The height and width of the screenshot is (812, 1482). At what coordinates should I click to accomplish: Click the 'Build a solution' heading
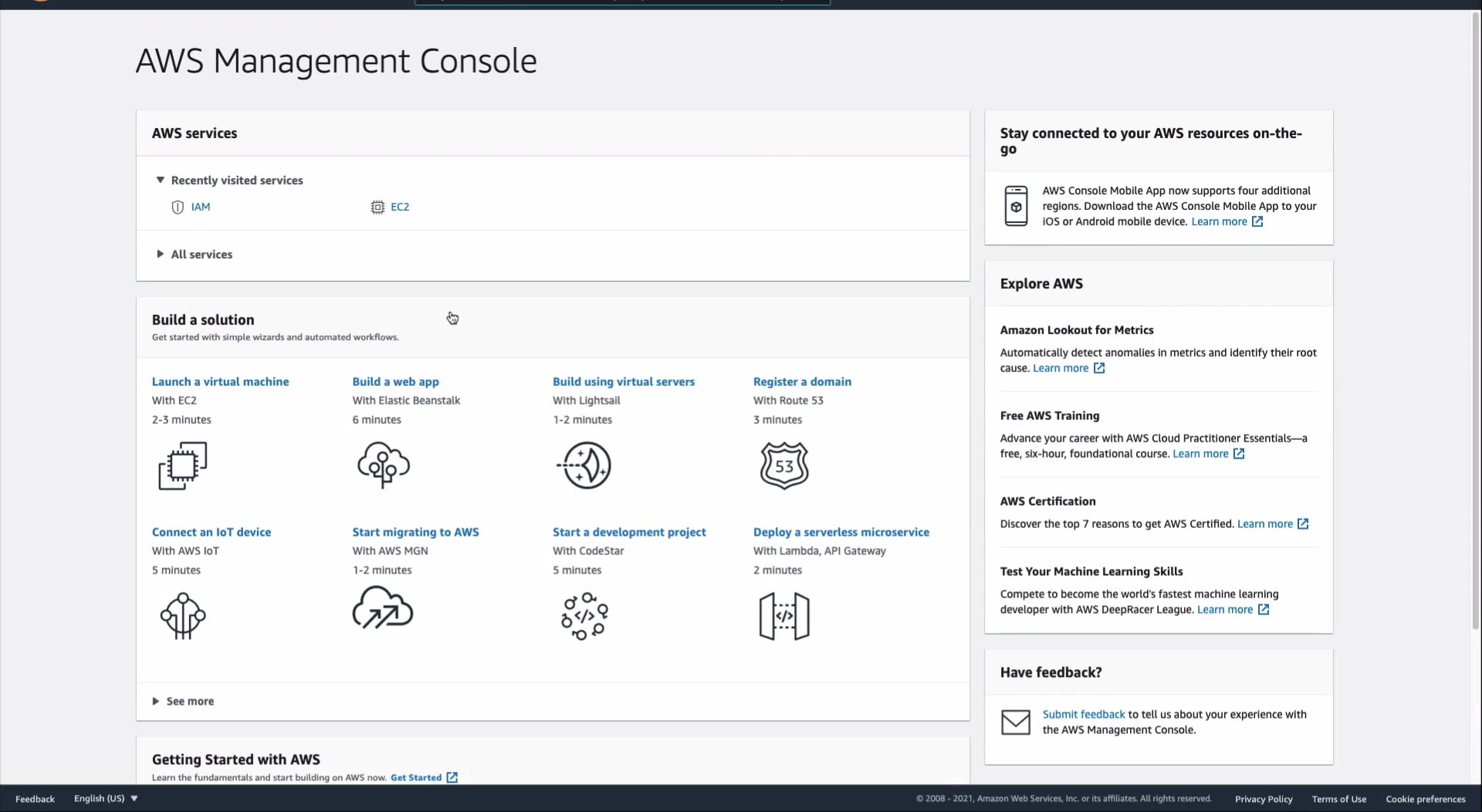pyautogui.click(x=203, y=320)
